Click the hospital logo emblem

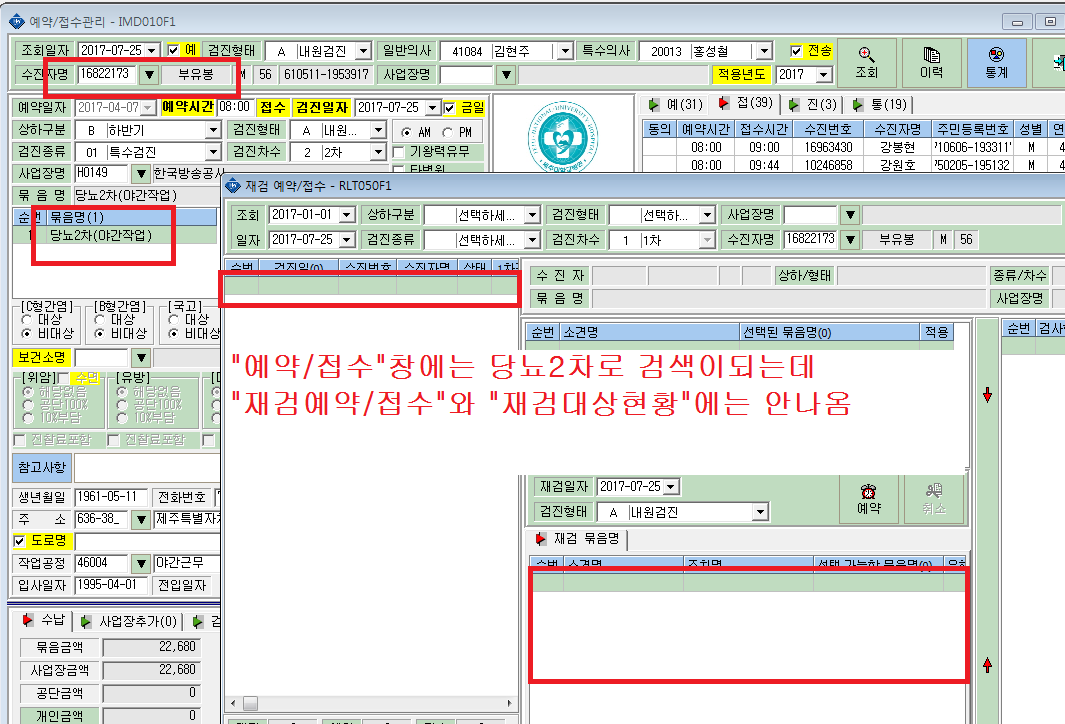tap(563, 136)
